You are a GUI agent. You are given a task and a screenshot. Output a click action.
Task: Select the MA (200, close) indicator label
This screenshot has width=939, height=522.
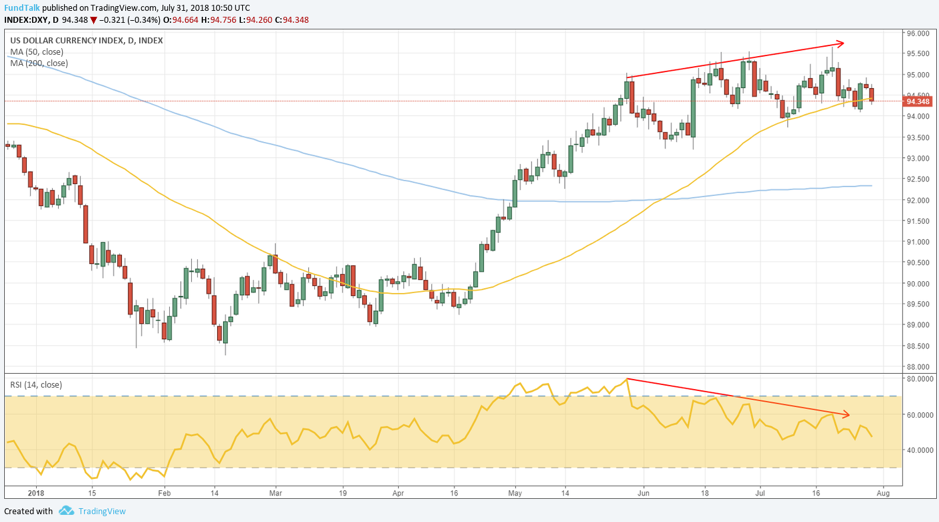[37, 63]
